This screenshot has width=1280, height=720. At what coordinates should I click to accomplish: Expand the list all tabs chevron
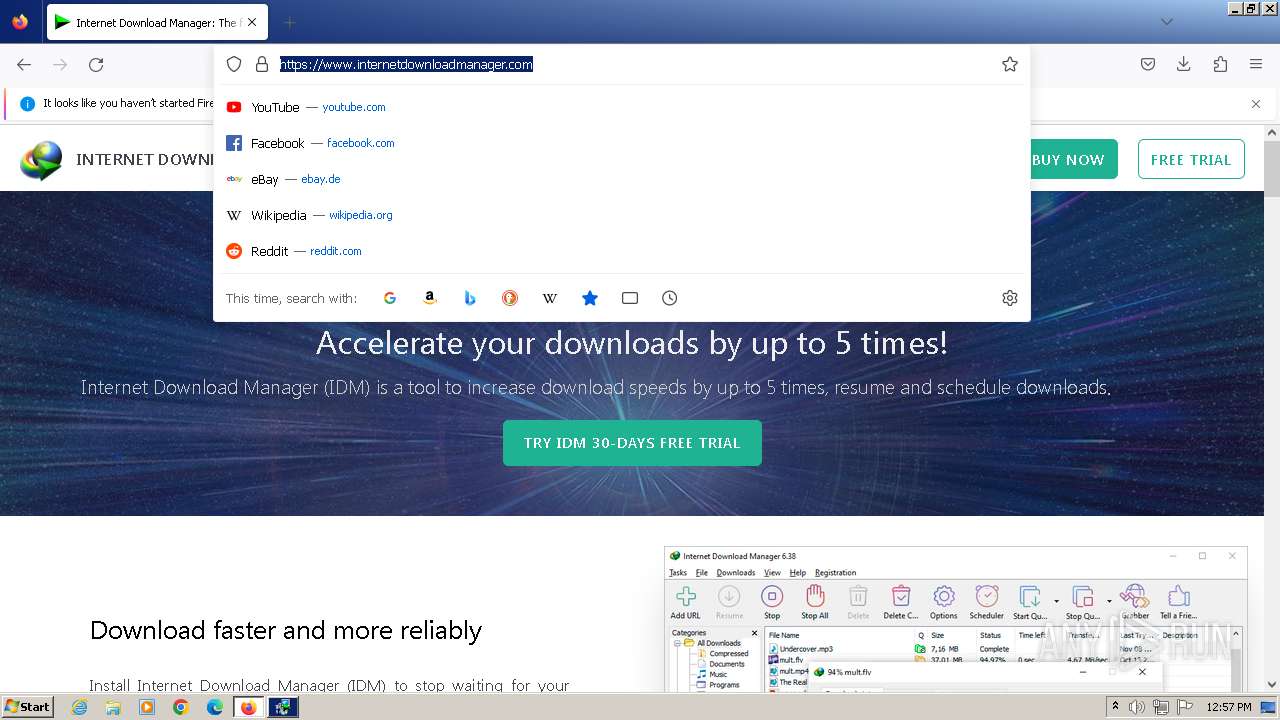(1166, 22)
